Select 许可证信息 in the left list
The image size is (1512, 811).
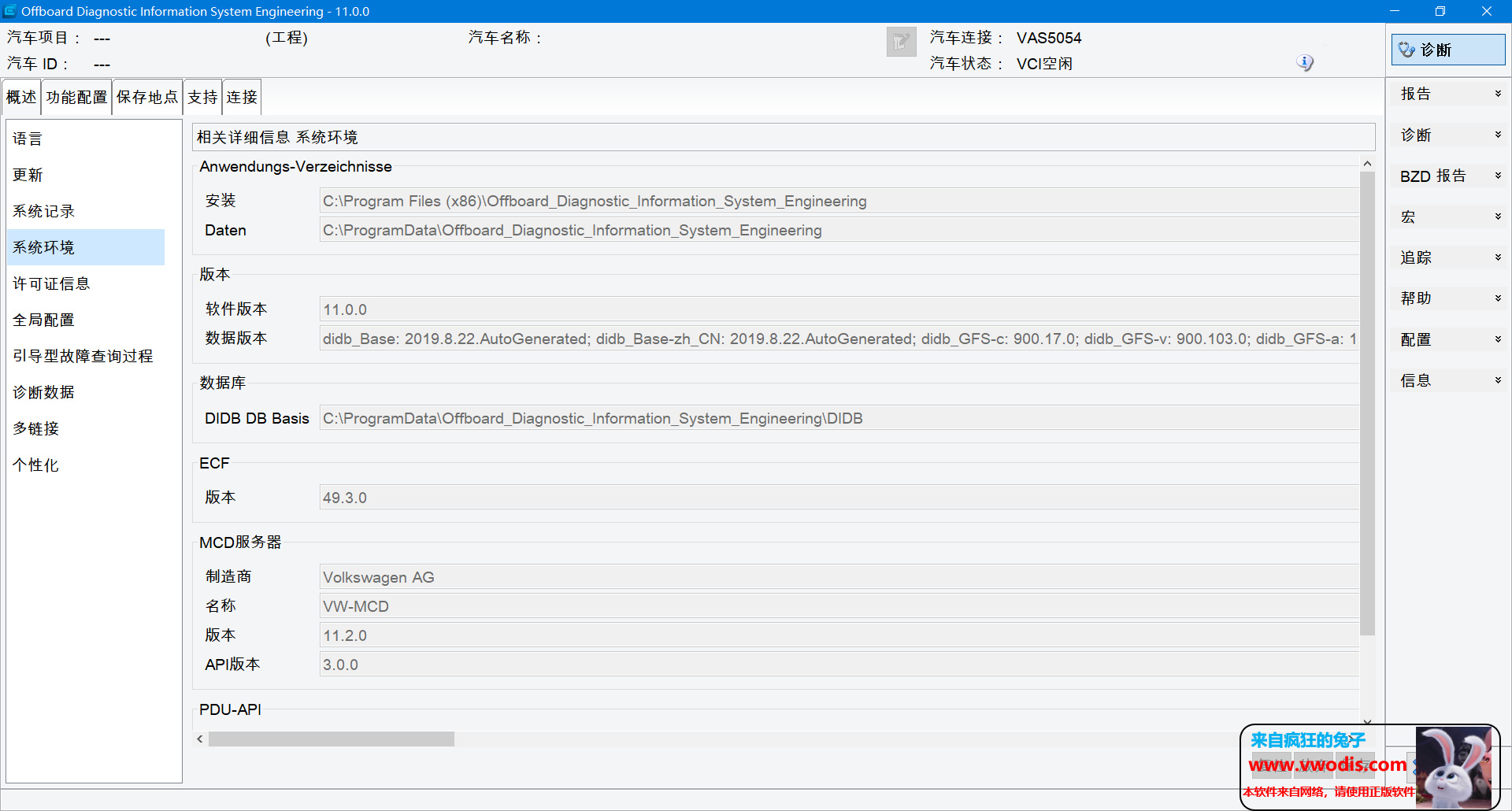coord(51,283)
